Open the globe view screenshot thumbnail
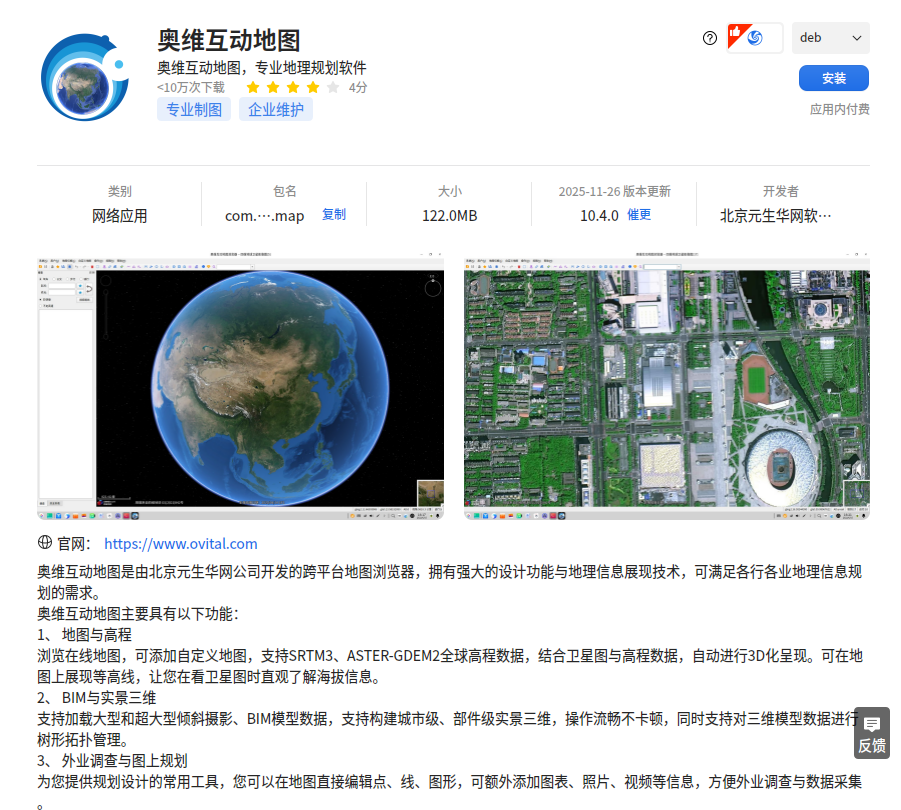901x810 pixels. (x=240, y=386)
